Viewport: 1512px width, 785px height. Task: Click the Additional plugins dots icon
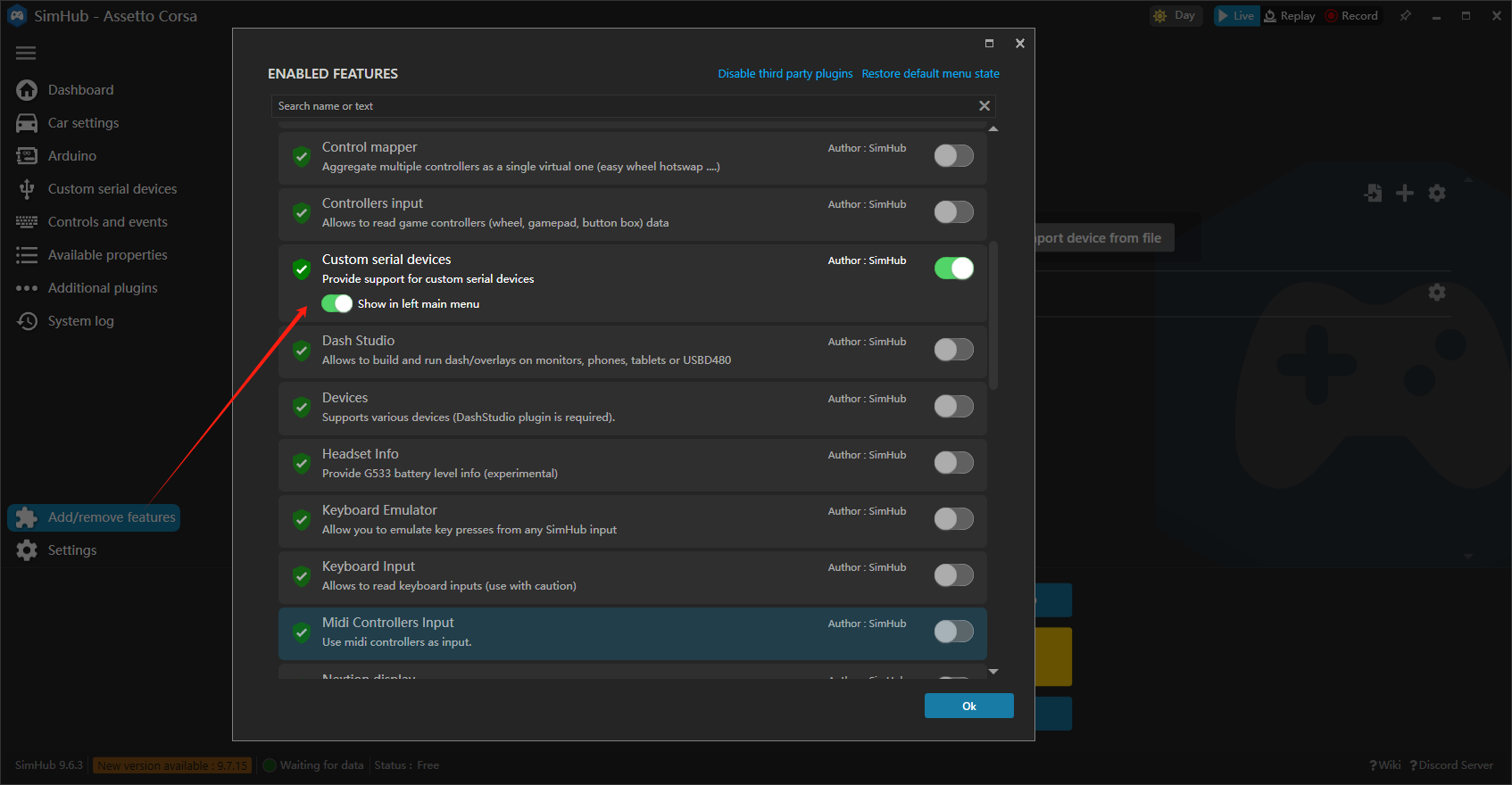pyautogui.click(x=27, y=288)
